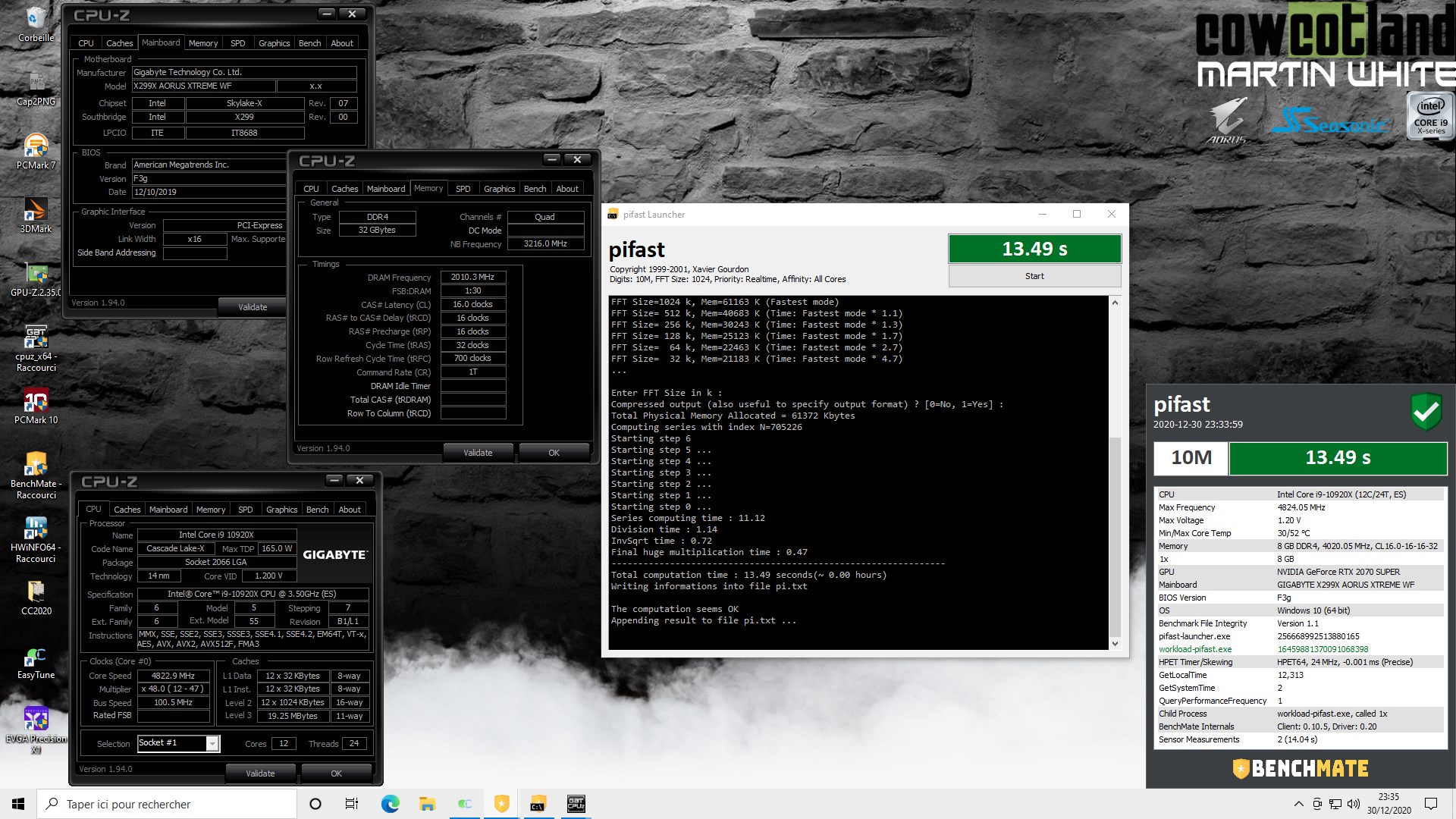Click the taskbar search box
Viewport: 1456px width, 819px height.
click(167, 804)
